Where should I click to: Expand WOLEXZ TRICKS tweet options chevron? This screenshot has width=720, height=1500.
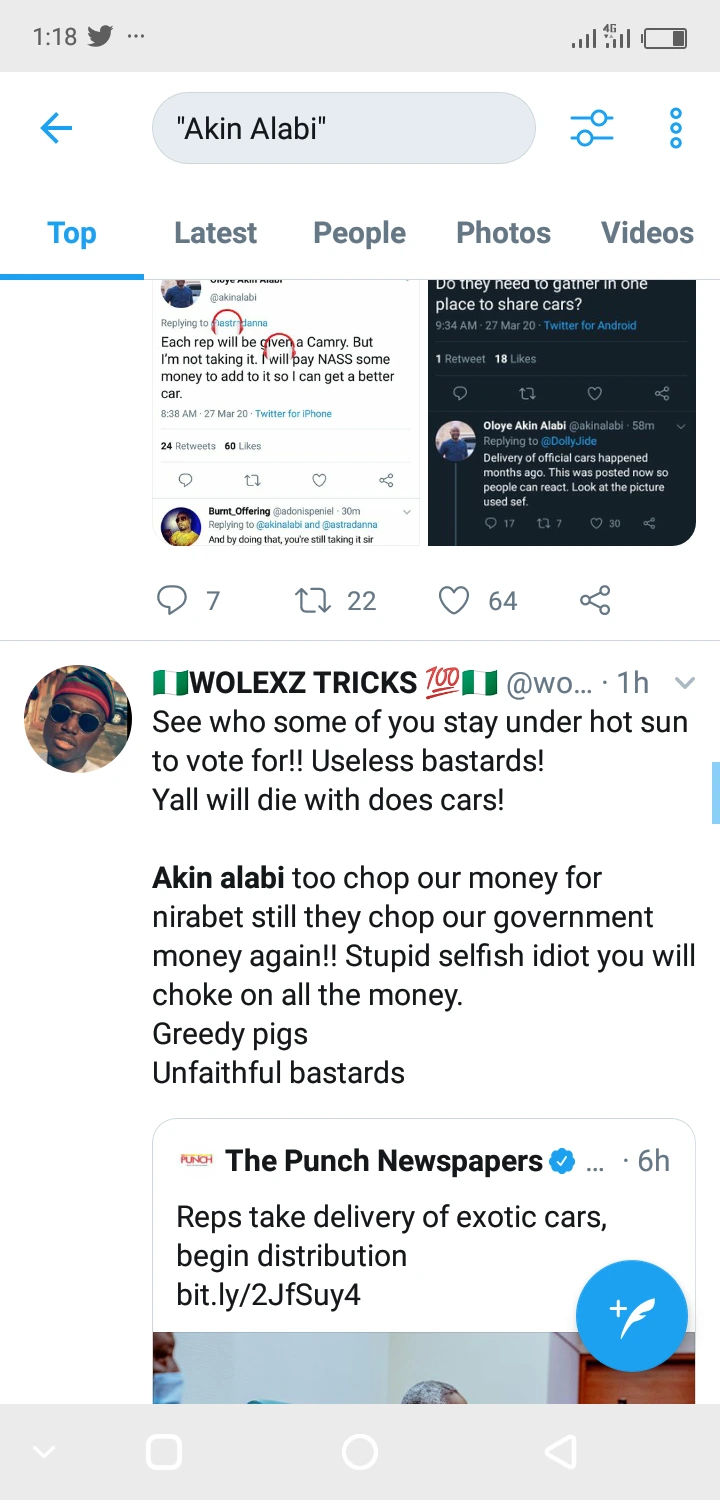[x=684, y=683]
